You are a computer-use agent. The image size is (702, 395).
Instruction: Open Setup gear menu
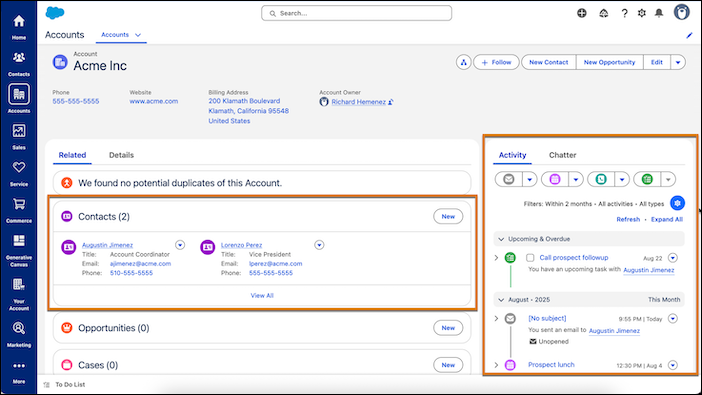[642, 13]
